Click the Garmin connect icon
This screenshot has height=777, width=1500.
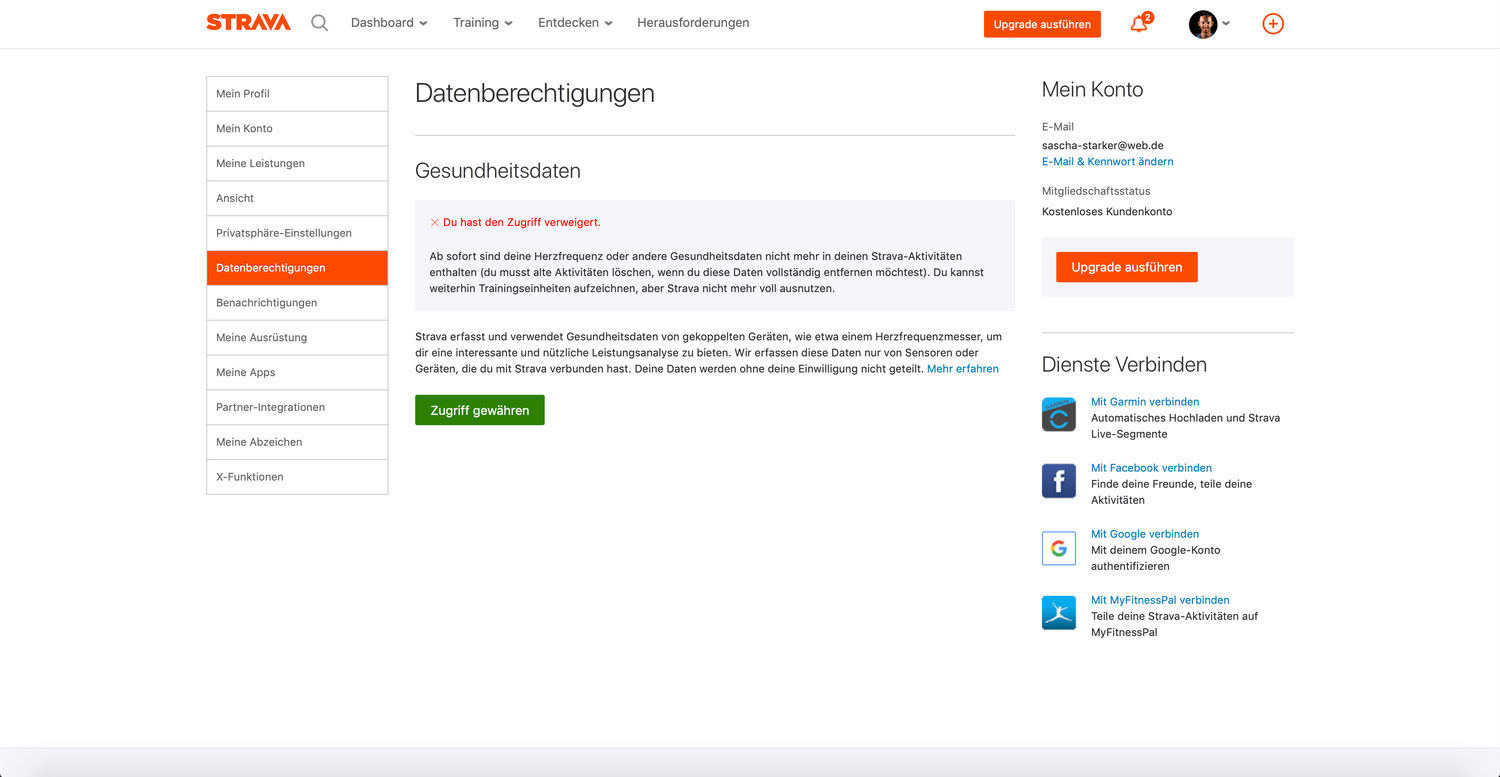(1059, 415)
